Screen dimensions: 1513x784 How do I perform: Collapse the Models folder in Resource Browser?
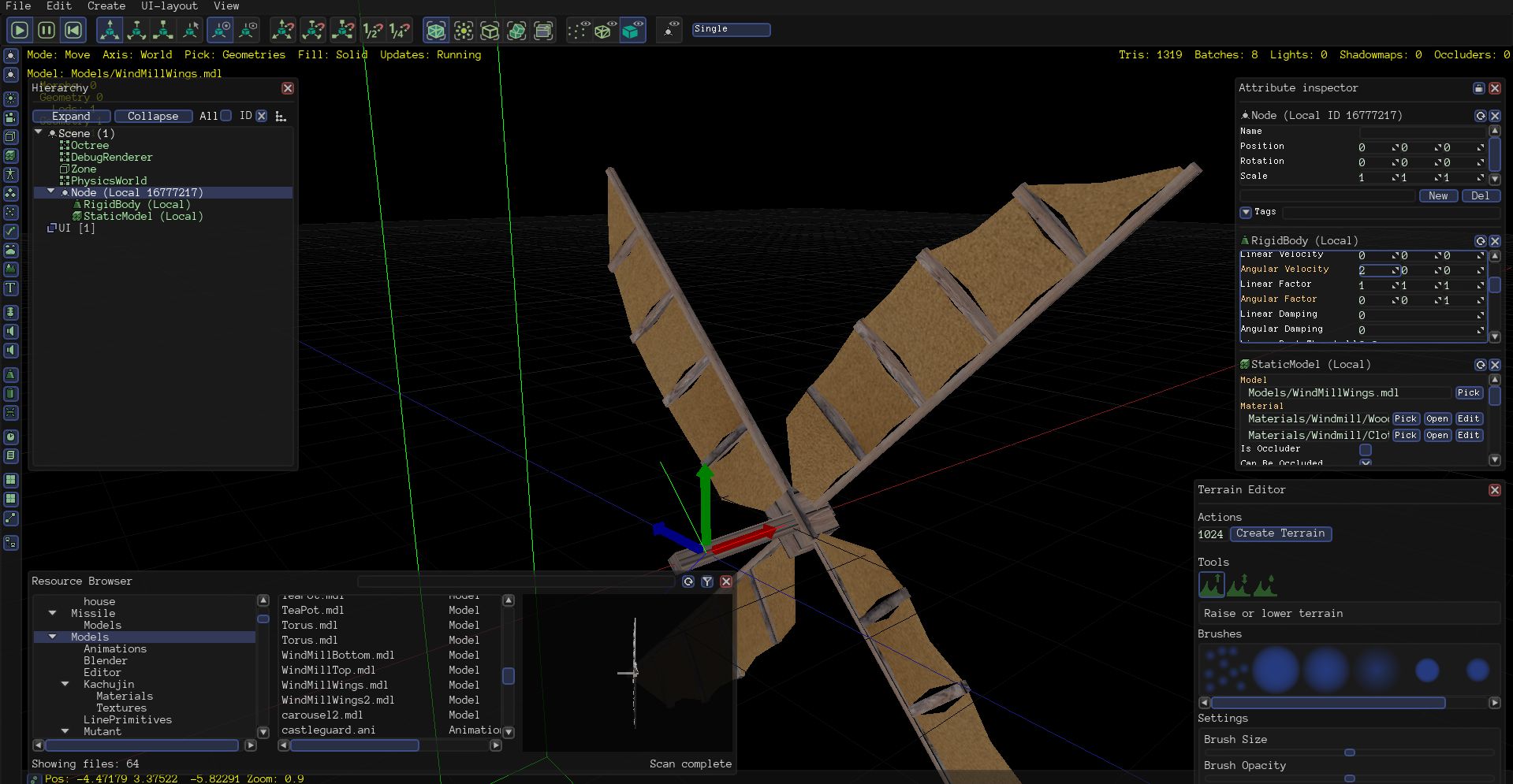pyautogui.click(x=52, y=636)
